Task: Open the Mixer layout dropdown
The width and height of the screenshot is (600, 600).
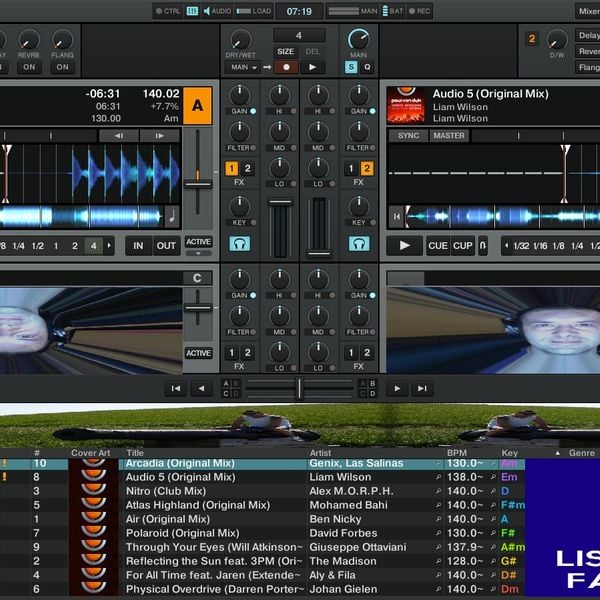Action: pyautogui.click(x=588, y=11)
